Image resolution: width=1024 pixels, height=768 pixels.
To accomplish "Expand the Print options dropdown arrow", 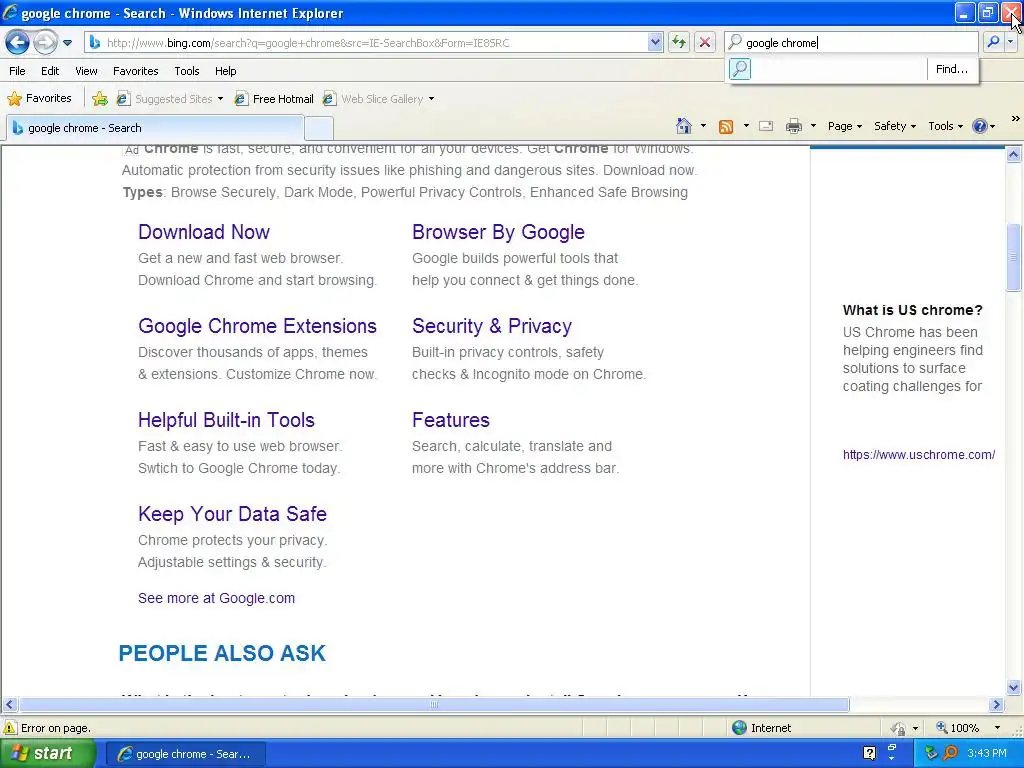I will tap(813, 126).
